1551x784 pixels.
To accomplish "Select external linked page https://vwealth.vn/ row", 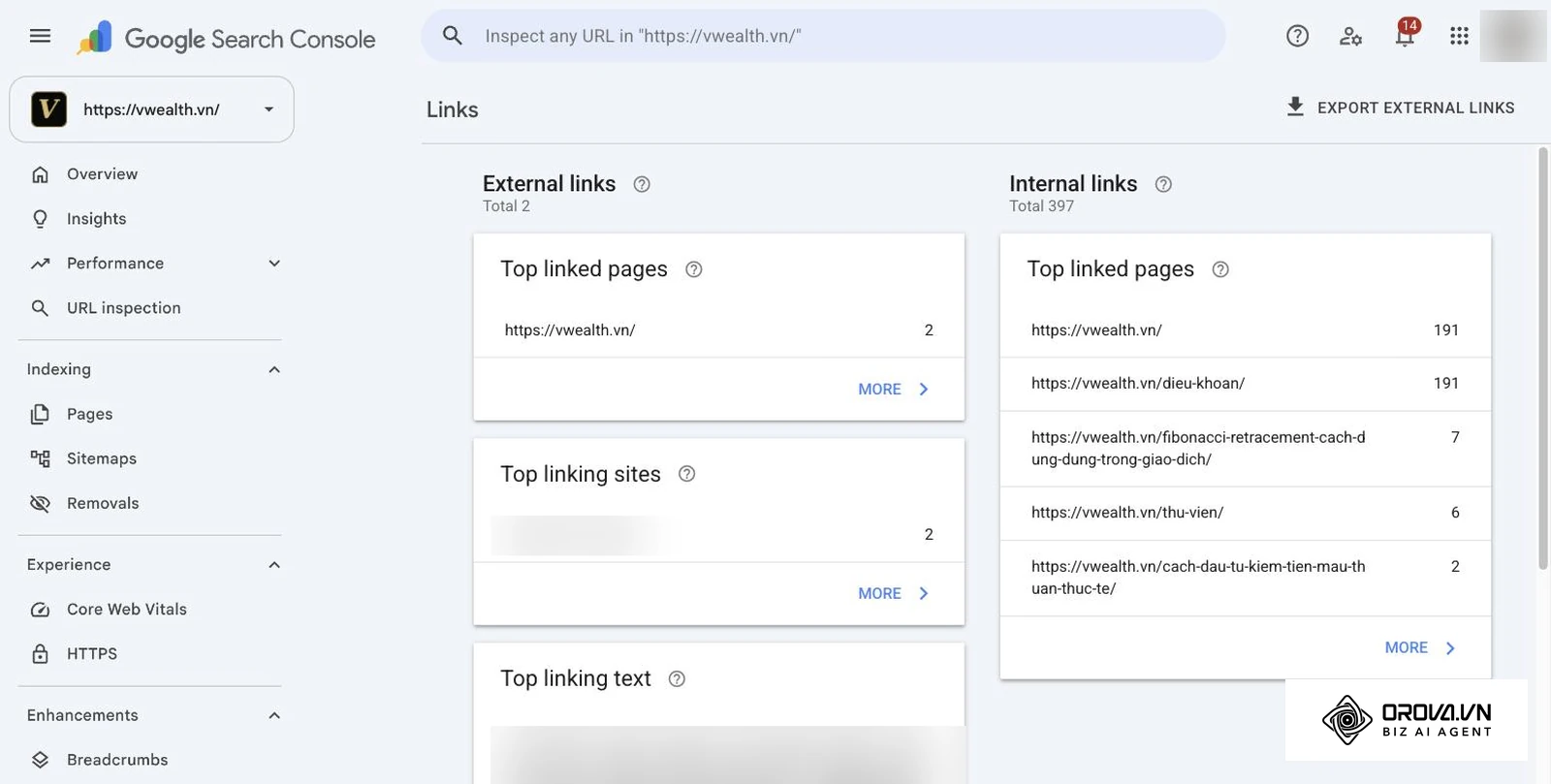I will (x=718, y=330).
